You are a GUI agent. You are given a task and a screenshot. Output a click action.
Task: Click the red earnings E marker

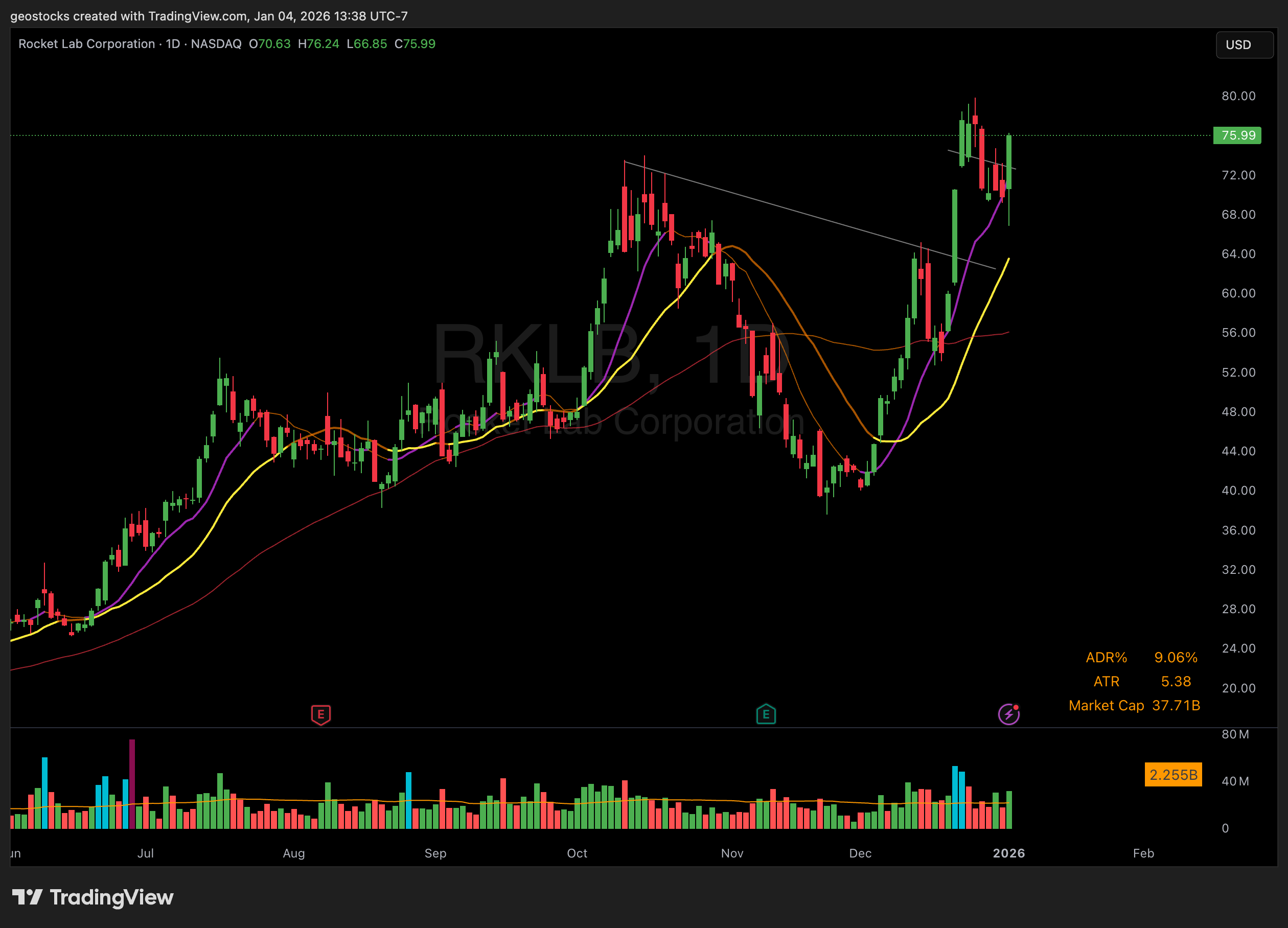point(321,714)
